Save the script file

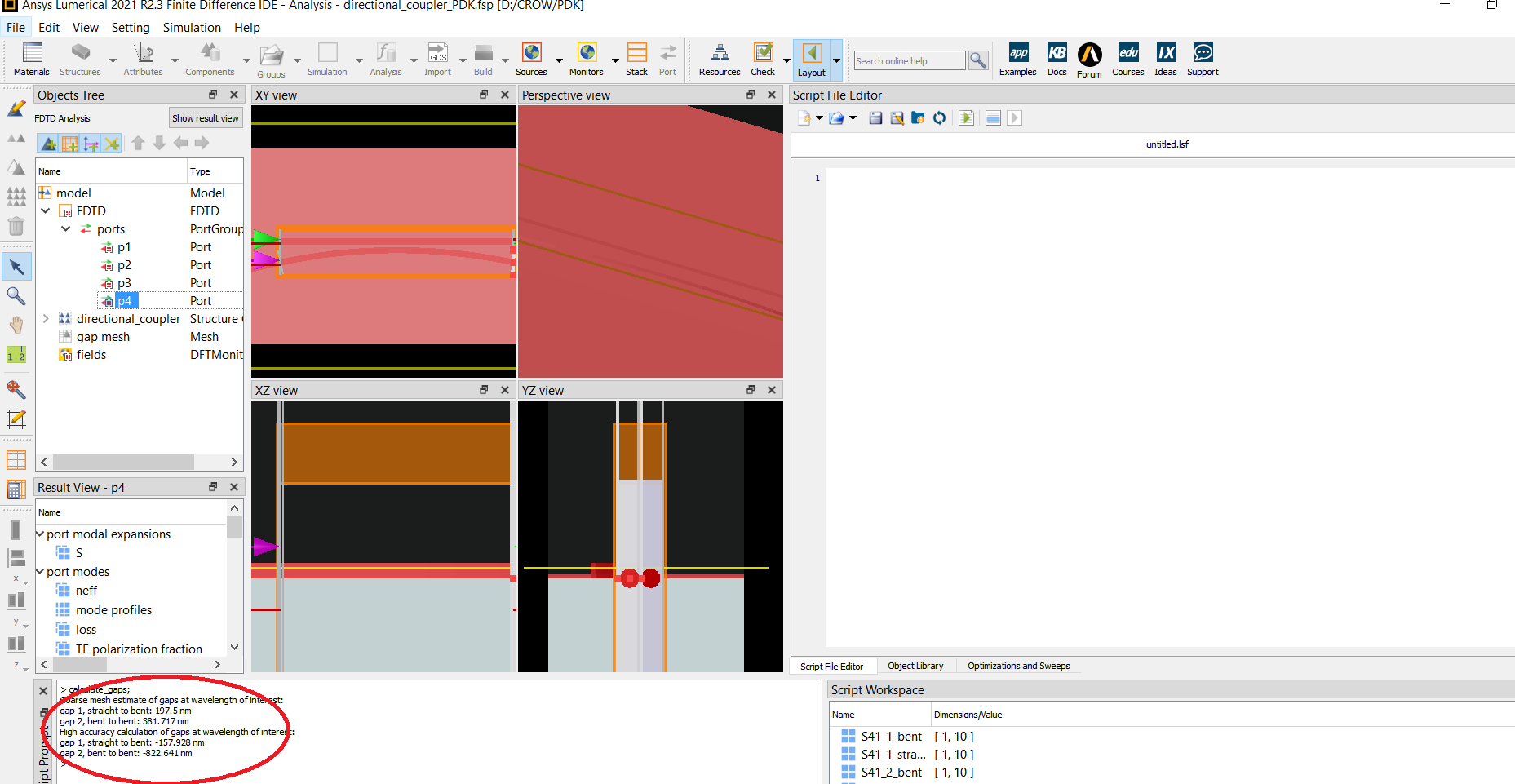coord(875,118)
